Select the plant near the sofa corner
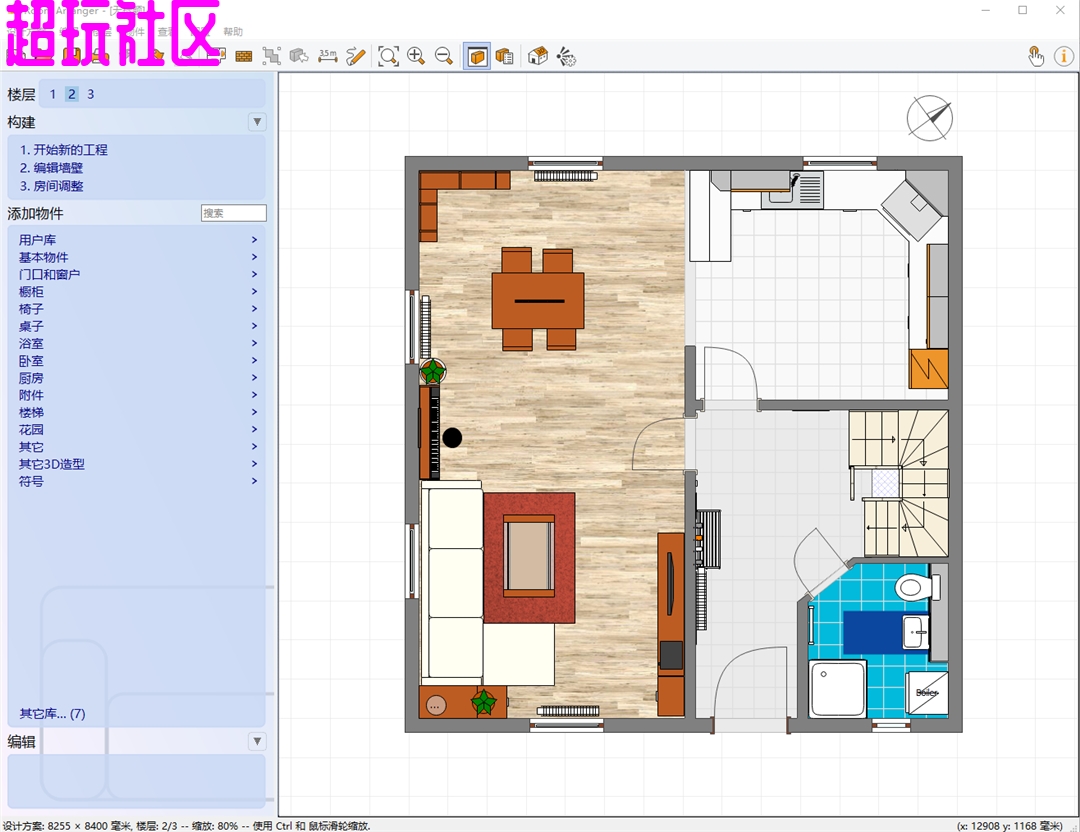 click(484, 702)
